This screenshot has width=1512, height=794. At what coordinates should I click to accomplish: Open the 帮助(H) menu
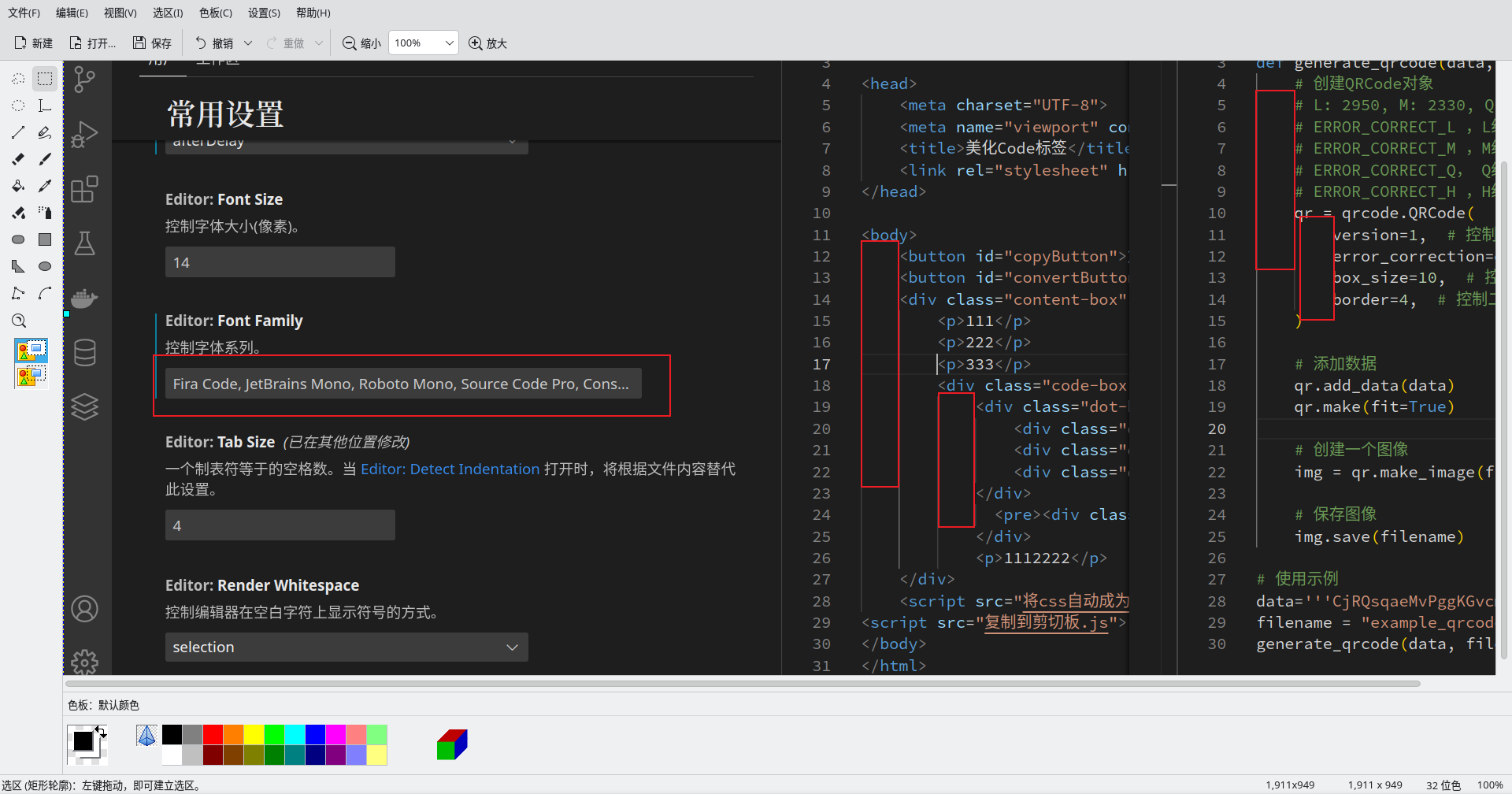(x=313, y=13)
